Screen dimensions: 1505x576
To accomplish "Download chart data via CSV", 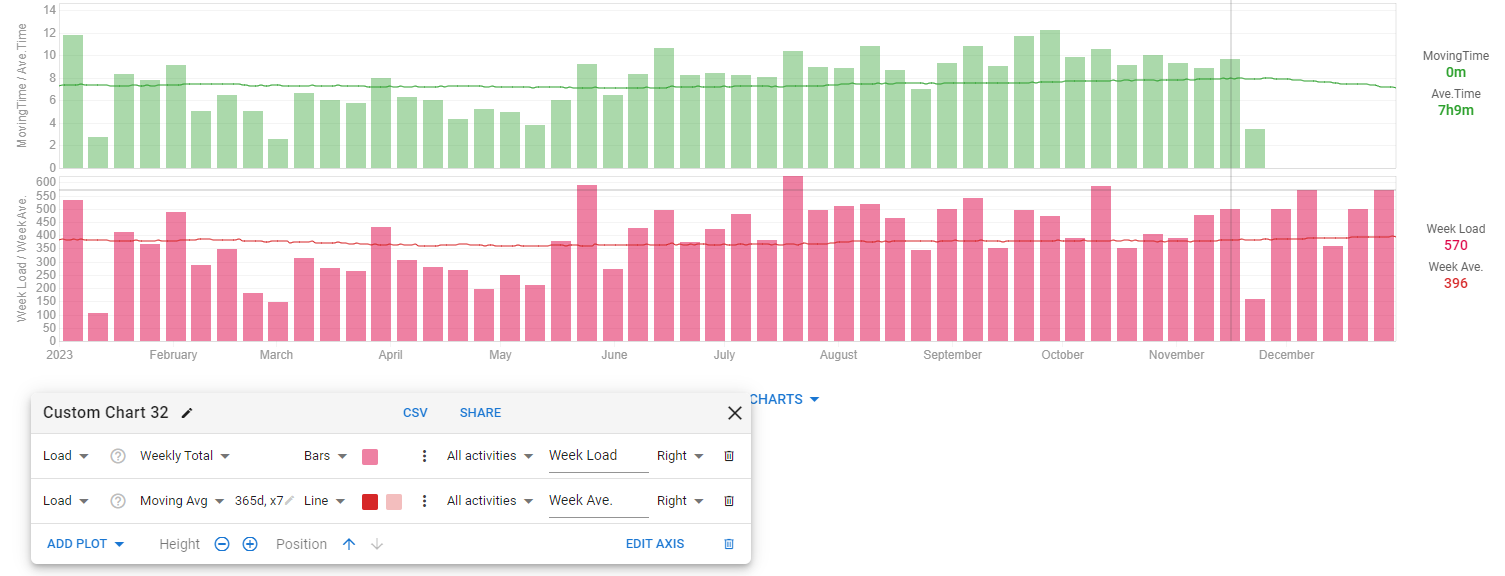I will 415,413.
